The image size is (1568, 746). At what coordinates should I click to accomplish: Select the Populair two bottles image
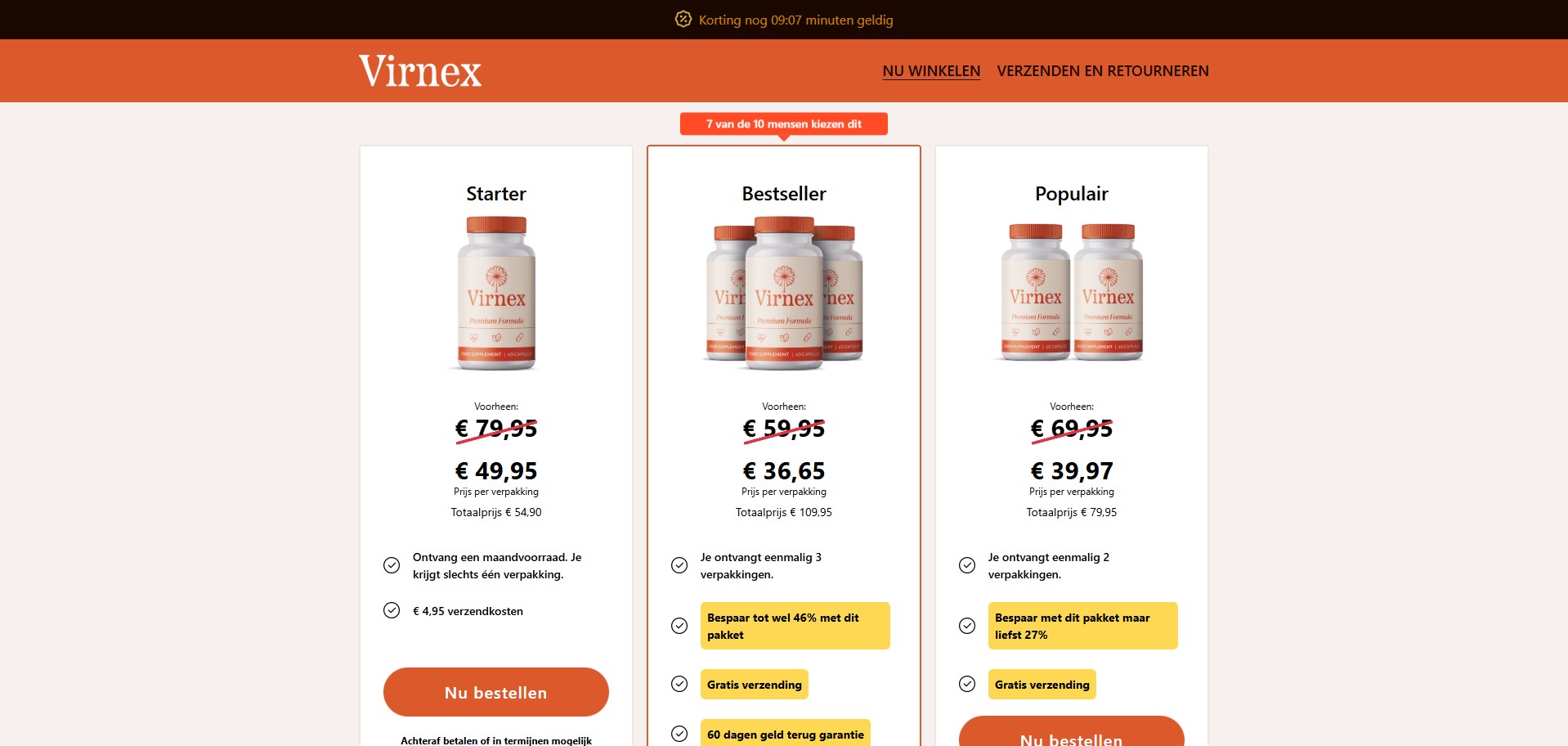[x=1072, y=291]
